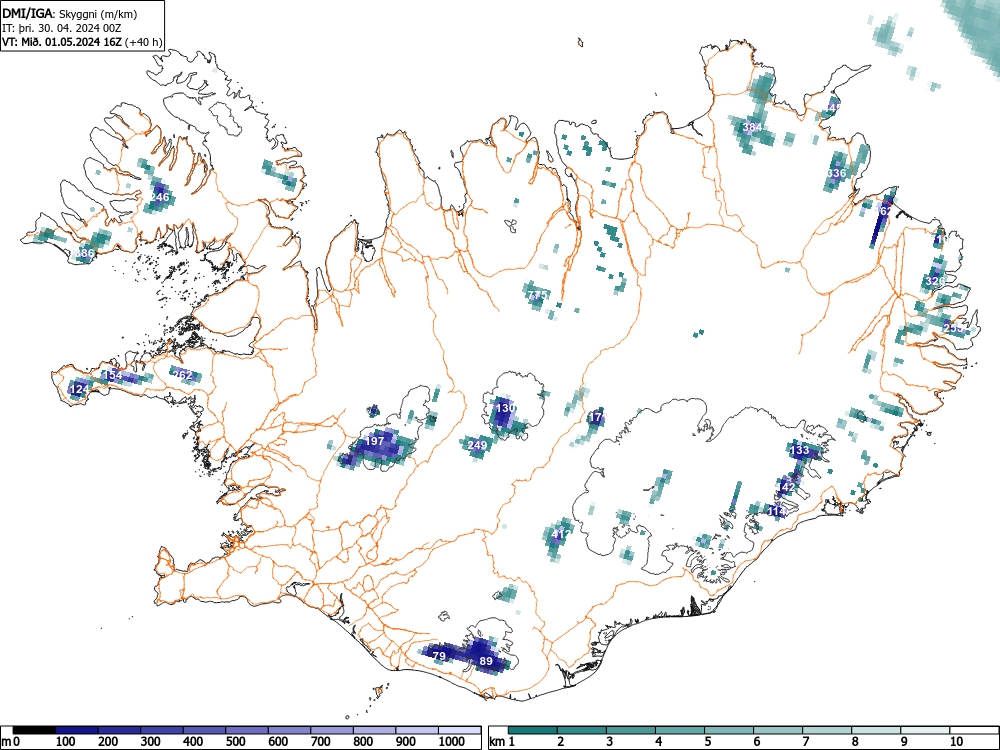Select the white 9–10 km legend swatch
Viewport: 1000px width, 750px height.
click(925, 730)
